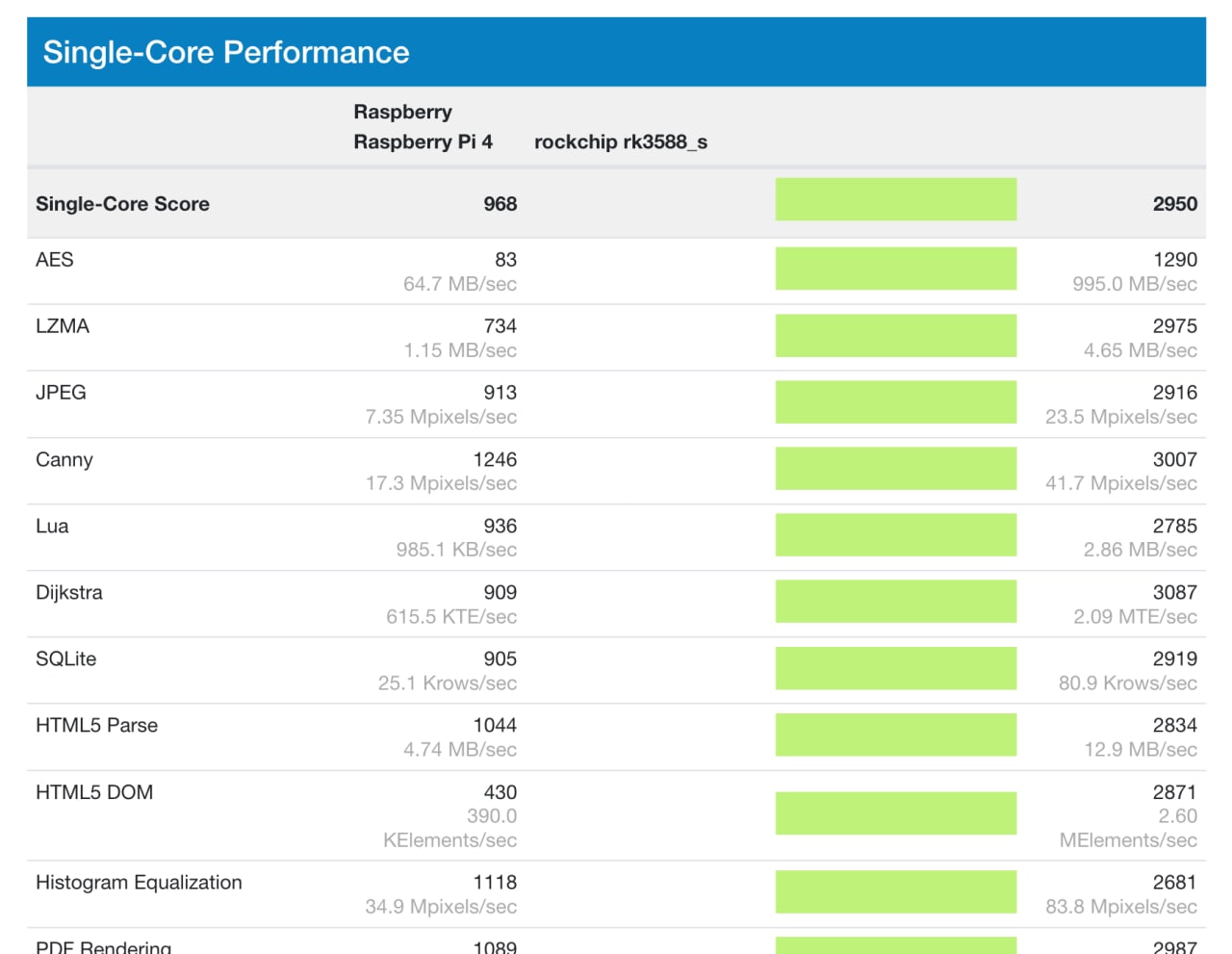Click the 2950 single-core score value
This screenshot has width=1232, height=954.
click(x=1174, y=204)
